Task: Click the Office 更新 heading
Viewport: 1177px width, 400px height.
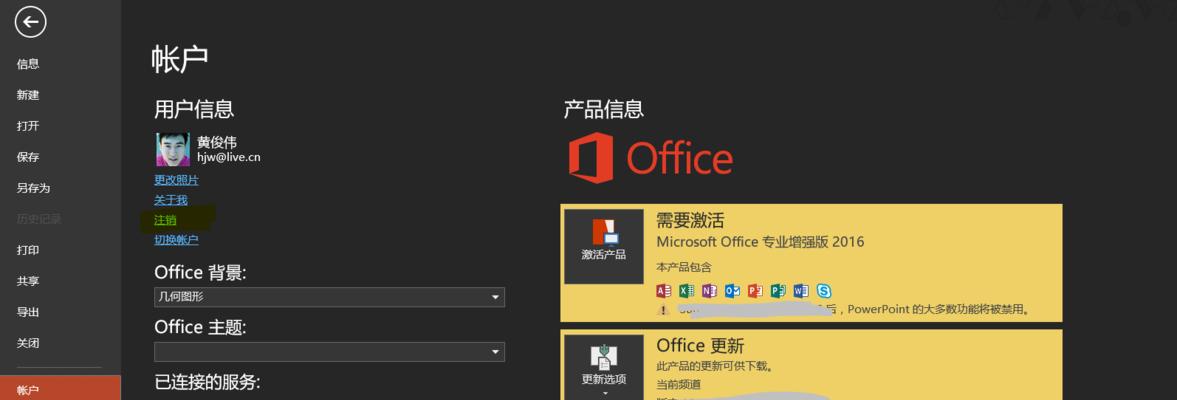Action: click(700, 345)
